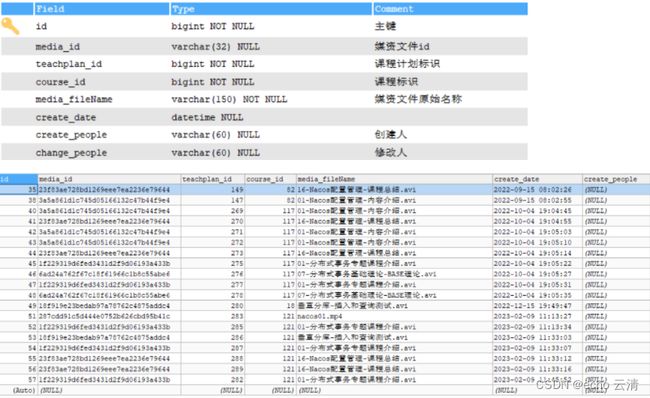Select the create_date field in structure table
The image size is (650, 398).
pos(65,117)
